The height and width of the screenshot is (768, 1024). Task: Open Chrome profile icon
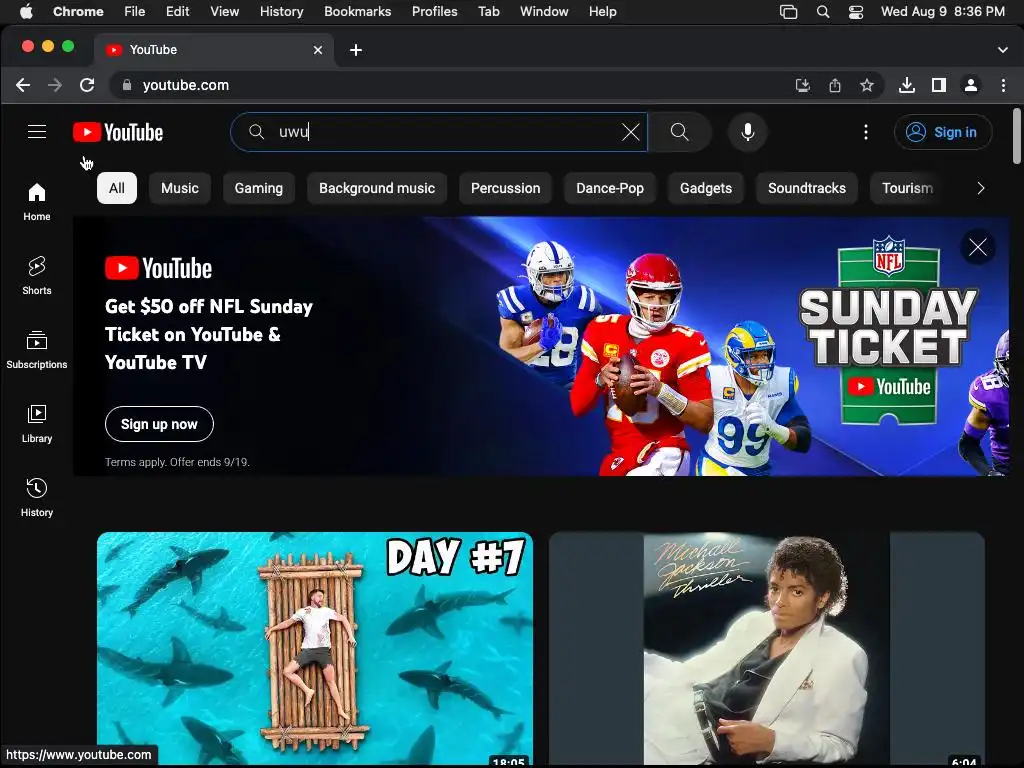pos(971,85)
